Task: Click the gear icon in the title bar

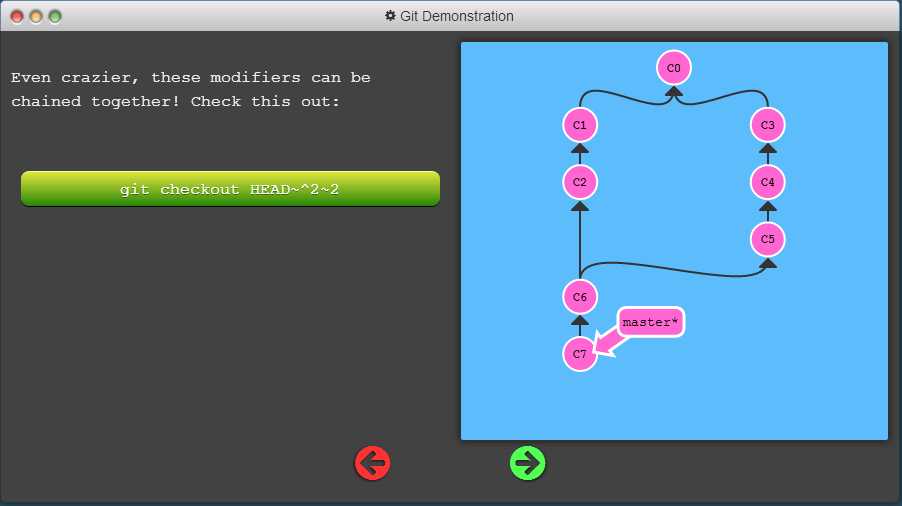Action: point(390,16)
